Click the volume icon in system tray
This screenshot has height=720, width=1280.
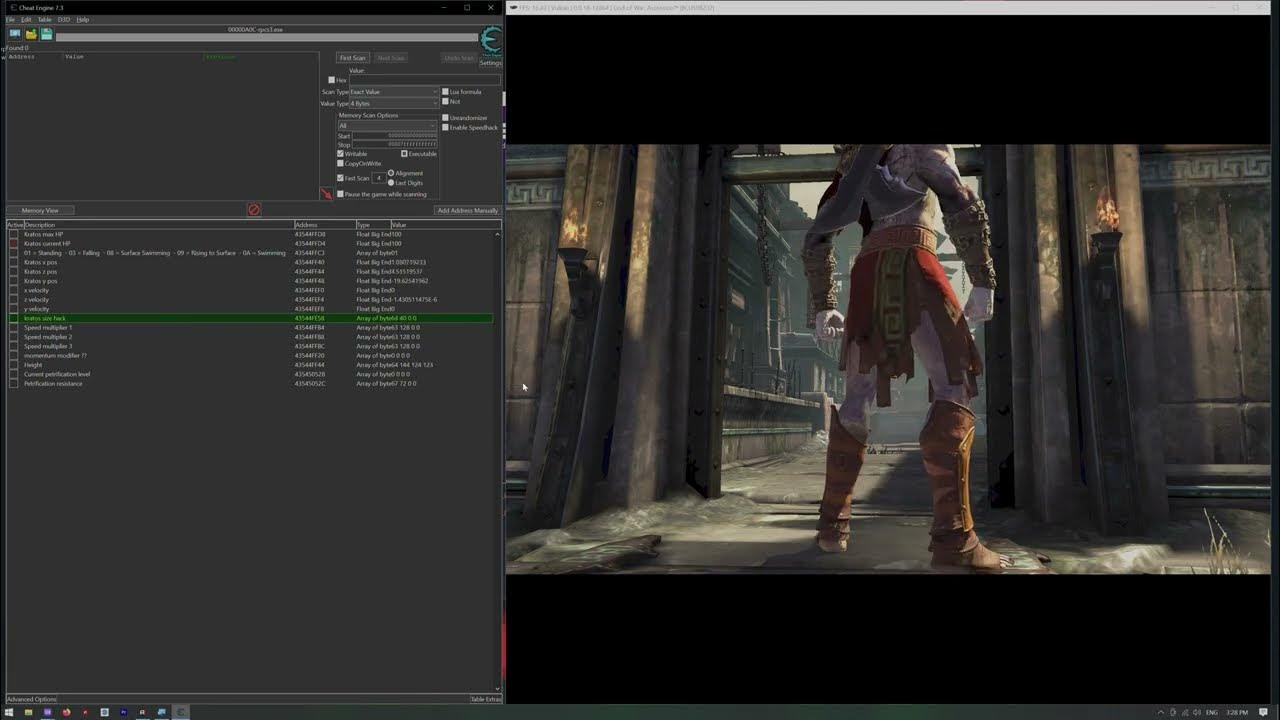click(1197, 712)
